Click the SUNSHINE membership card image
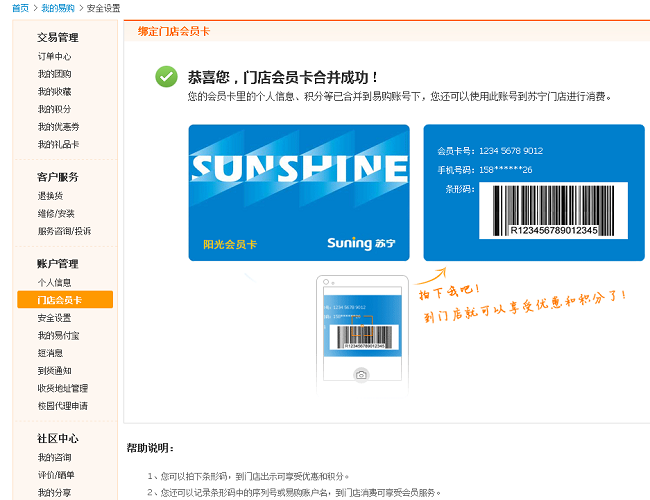 coord(299,193)
